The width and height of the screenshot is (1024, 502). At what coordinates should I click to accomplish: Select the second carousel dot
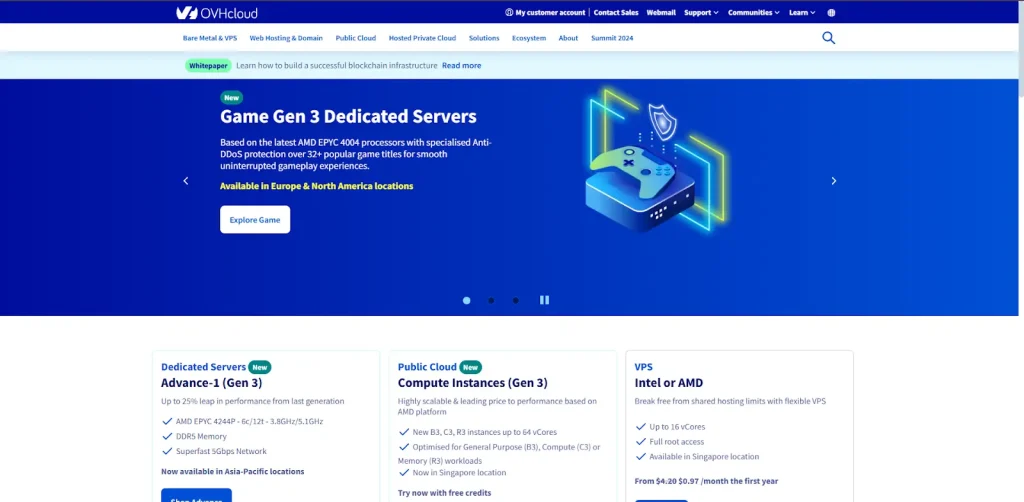491,300
